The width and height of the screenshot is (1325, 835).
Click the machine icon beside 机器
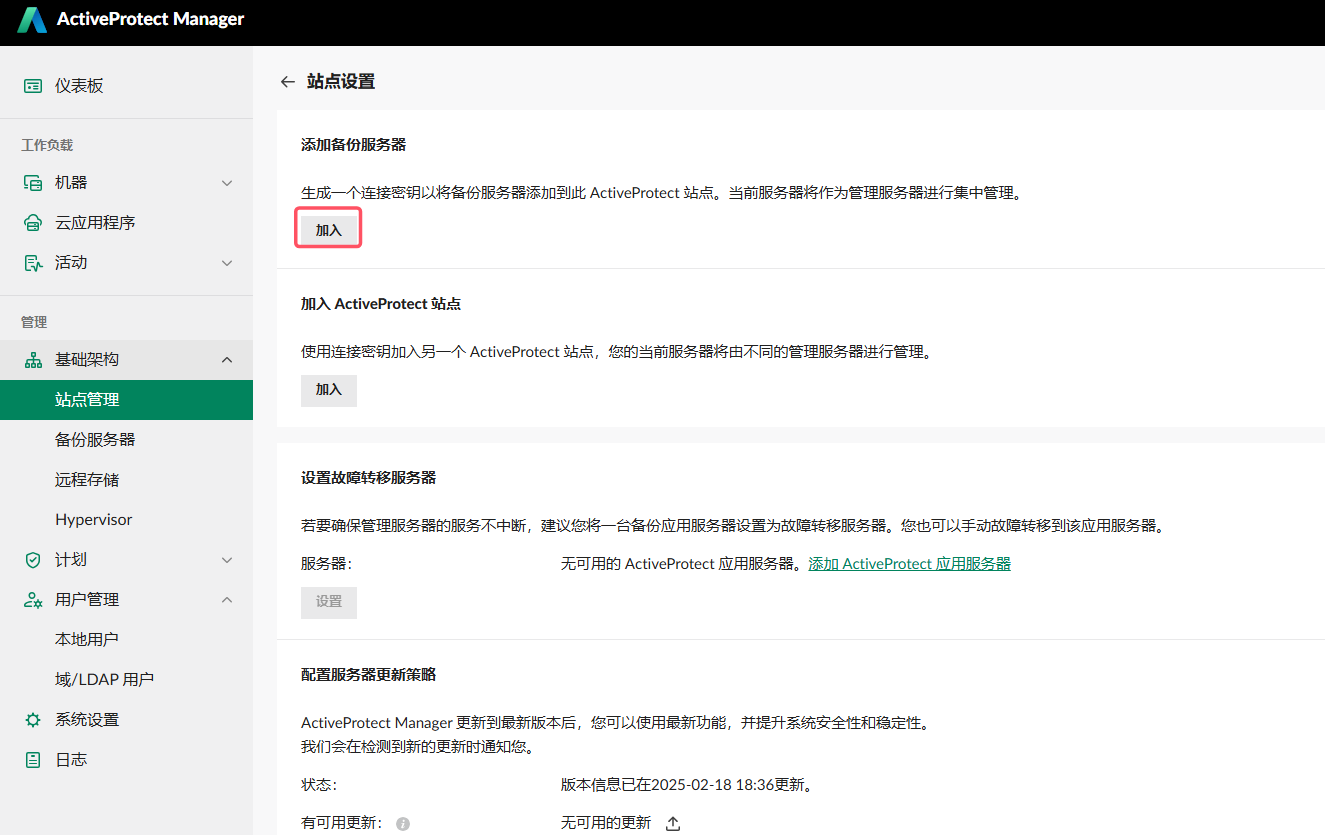click(33, 183)
